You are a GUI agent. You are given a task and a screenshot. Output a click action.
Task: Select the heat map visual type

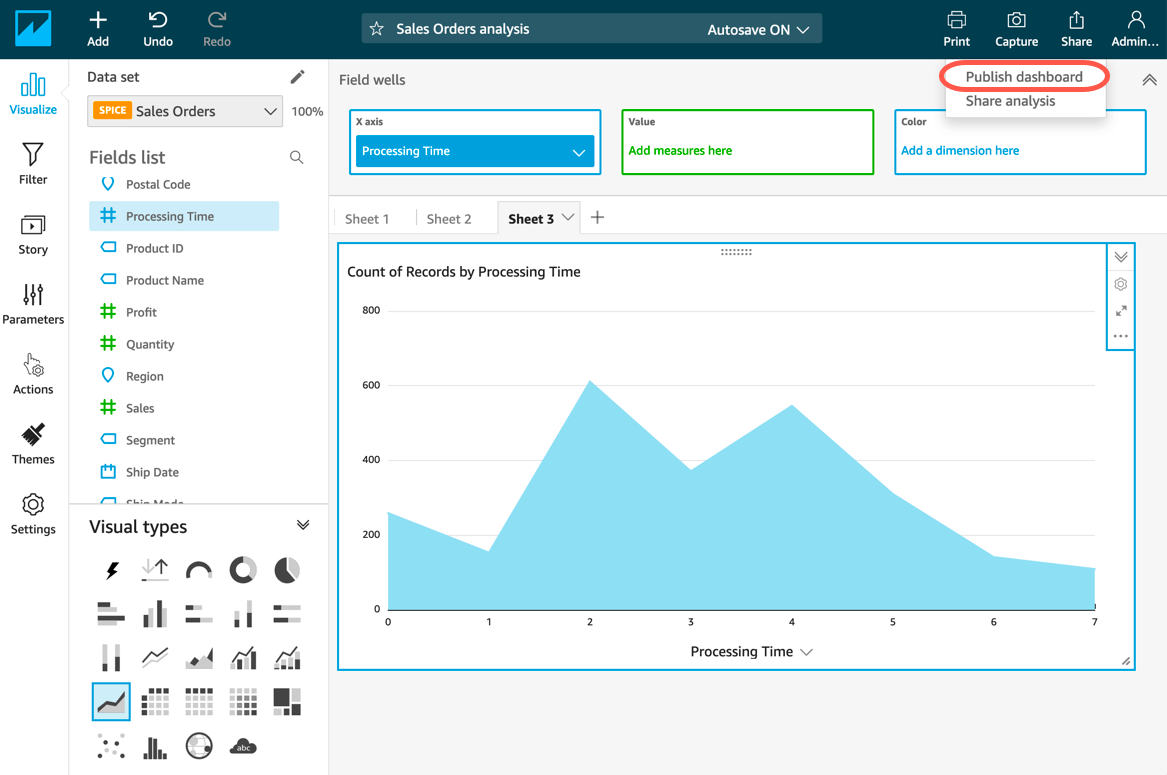[x=243, y=701]
